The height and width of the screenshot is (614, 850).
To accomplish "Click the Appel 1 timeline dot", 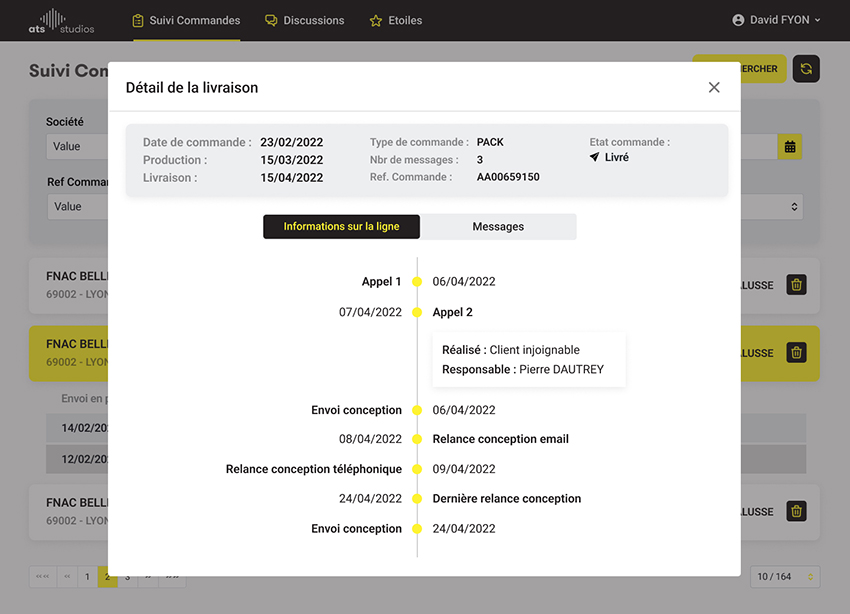I will [x=417, y=281].
